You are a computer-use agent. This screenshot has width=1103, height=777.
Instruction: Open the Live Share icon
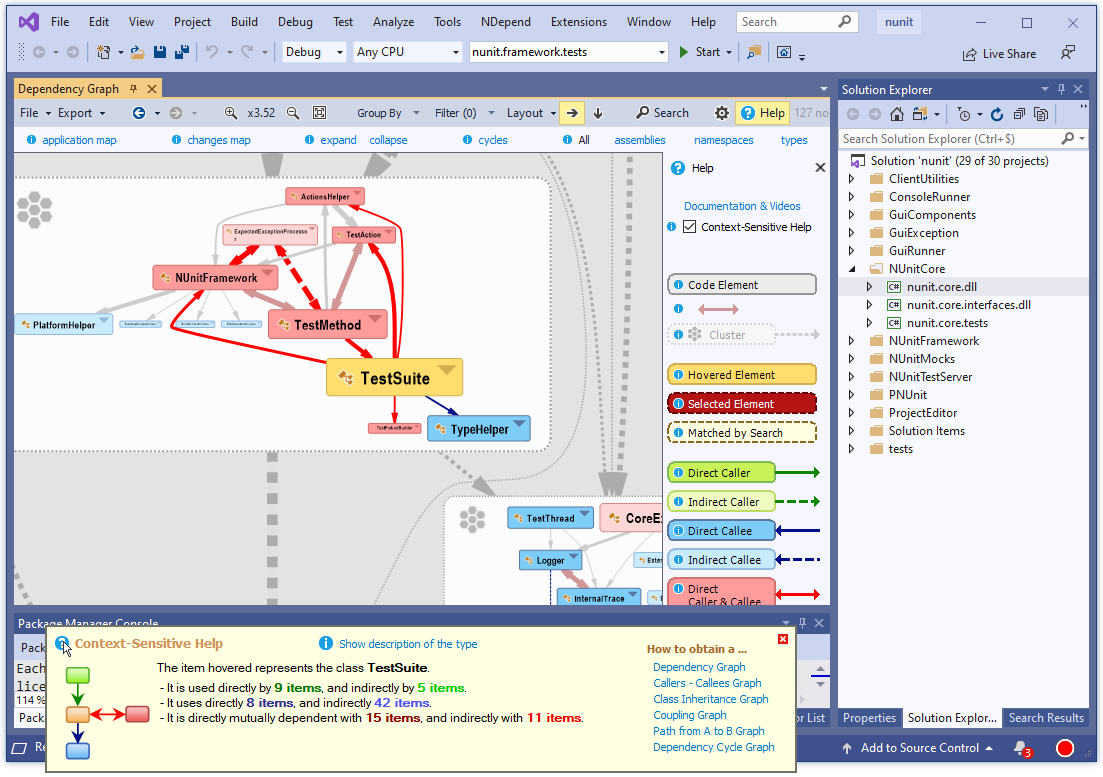coord(969,54)
